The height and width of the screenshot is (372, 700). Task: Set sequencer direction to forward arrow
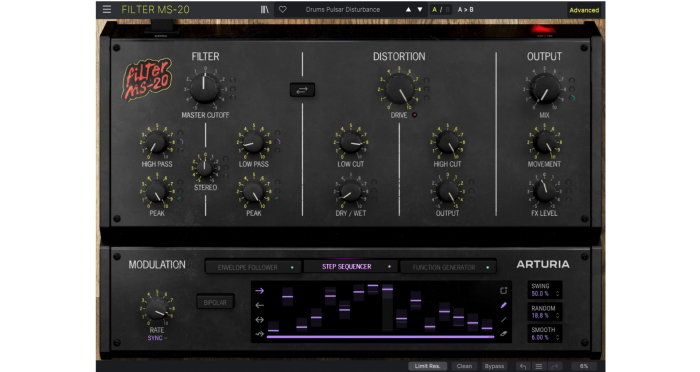[x=259, y=291]
